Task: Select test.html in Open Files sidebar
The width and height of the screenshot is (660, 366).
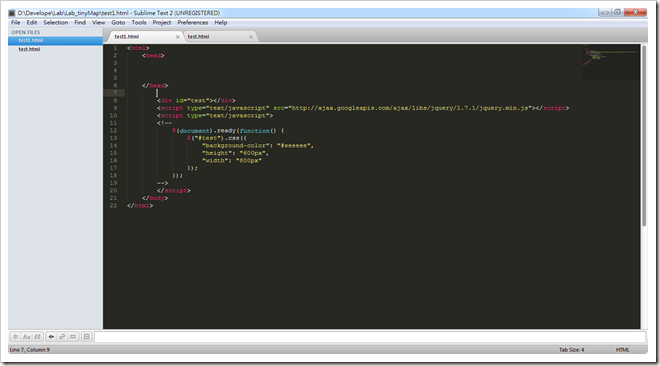Action: [x=55, y=49]
